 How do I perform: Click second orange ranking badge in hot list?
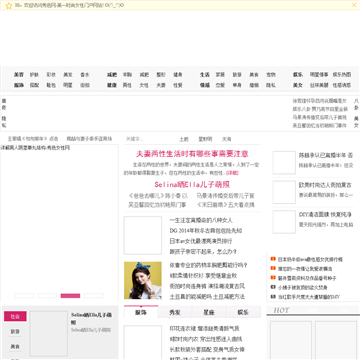coord(273,268)
